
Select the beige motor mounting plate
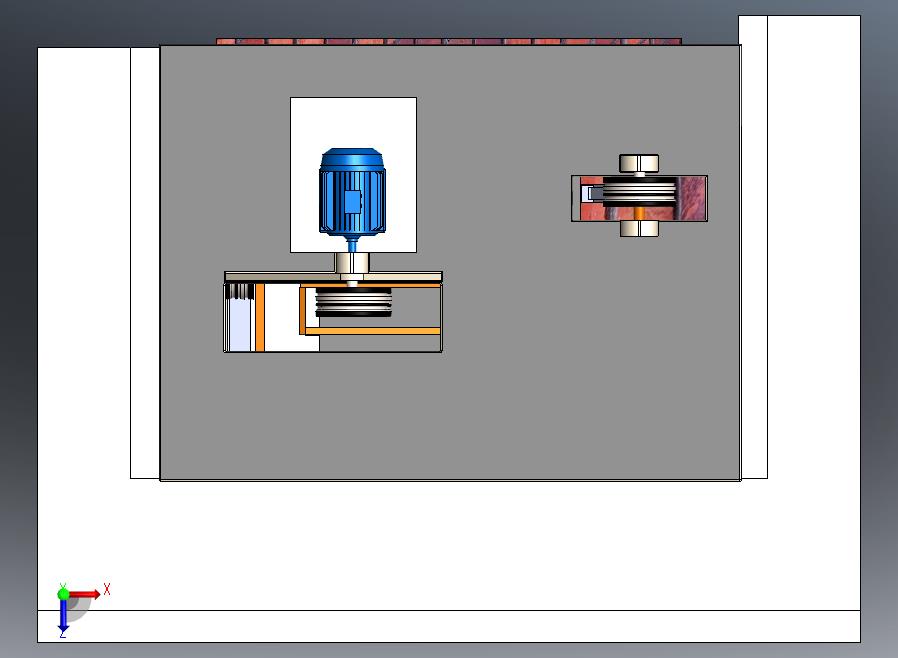pyautogui.click(x=333, y=277)
